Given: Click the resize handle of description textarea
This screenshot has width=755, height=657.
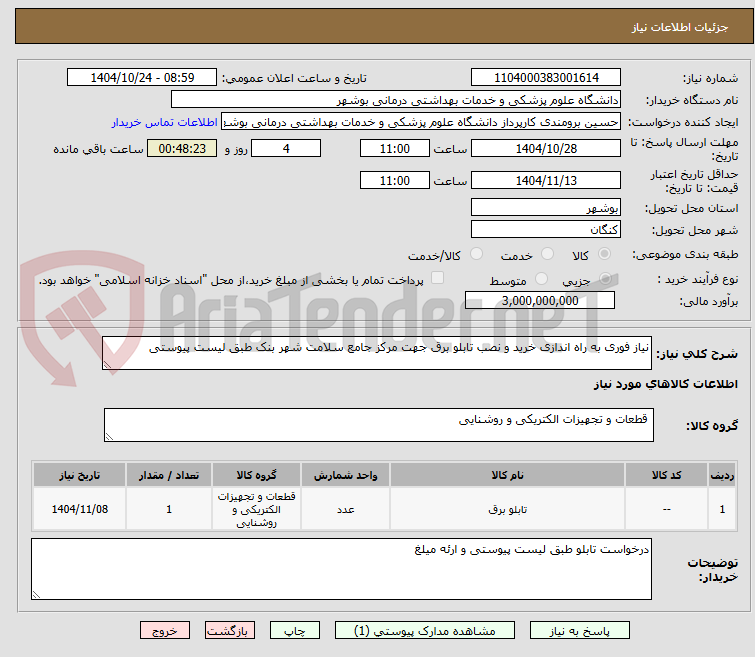Looking at the screenshot, I should [x=107, y=365].
